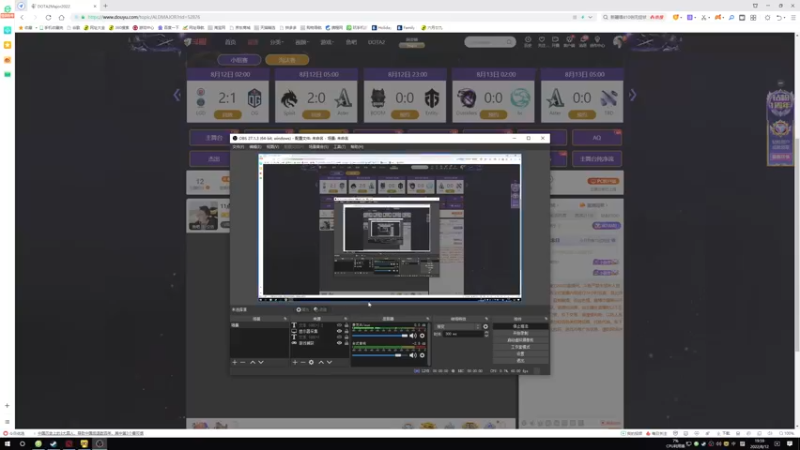Open the DOTA2 link in Douyu nav
800x450 pixels.
[x=377, y=42]
